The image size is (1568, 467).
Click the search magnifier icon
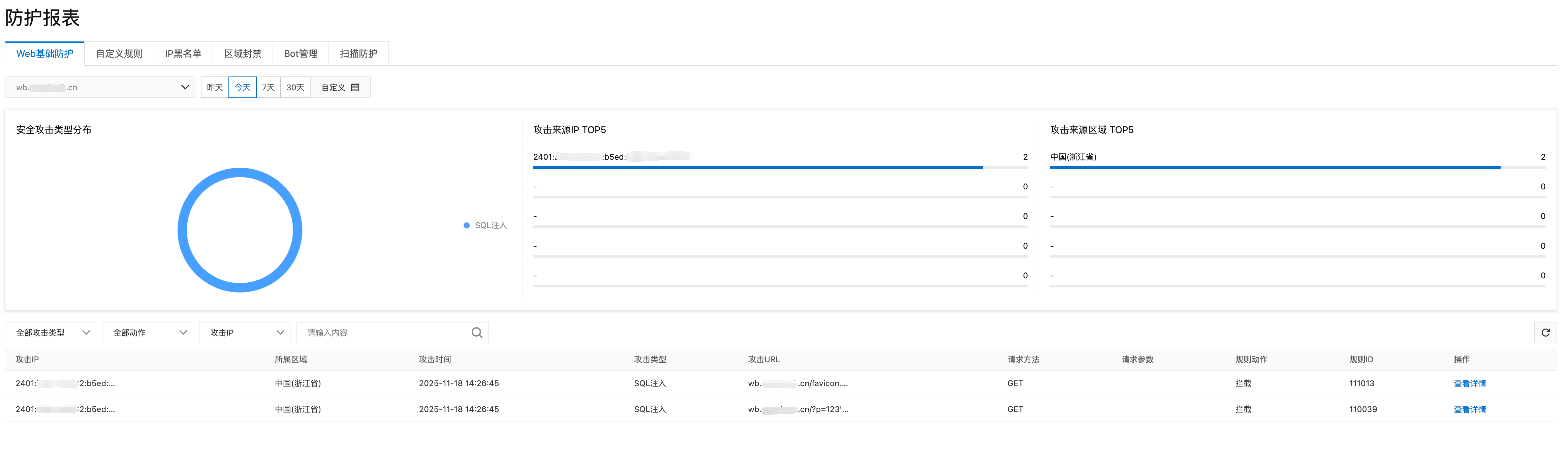(477, 333)
